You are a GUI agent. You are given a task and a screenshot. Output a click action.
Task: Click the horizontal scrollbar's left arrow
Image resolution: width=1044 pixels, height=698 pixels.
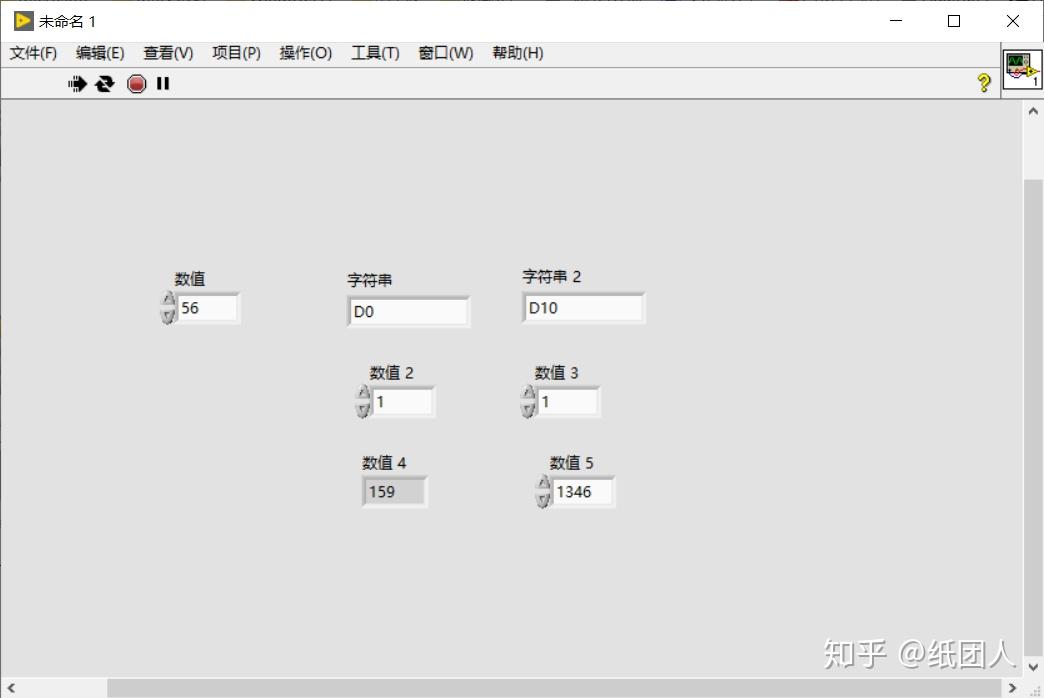(10, 689)
